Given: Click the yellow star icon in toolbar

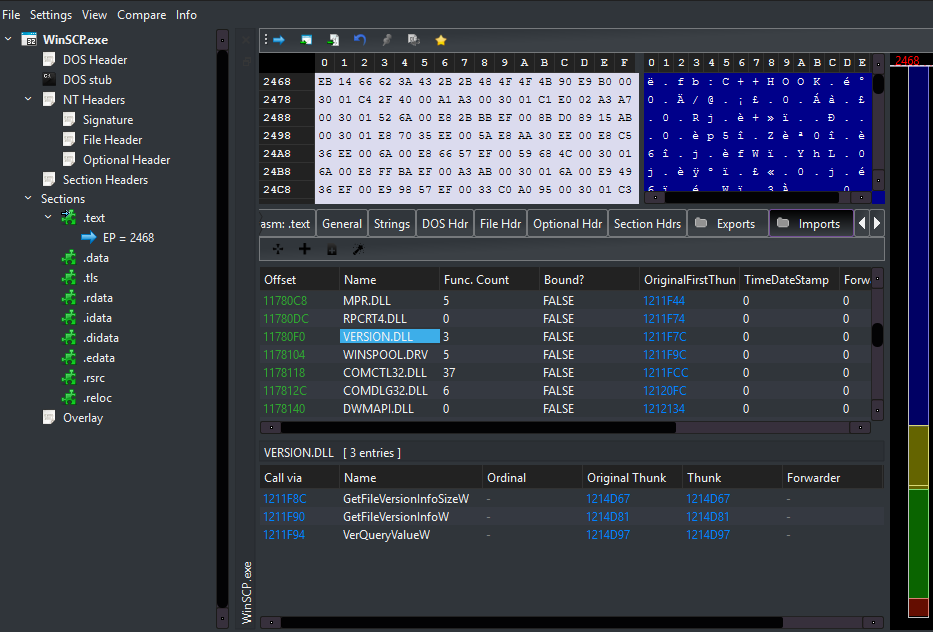Looking at the screenshot, I should (441, 40).
